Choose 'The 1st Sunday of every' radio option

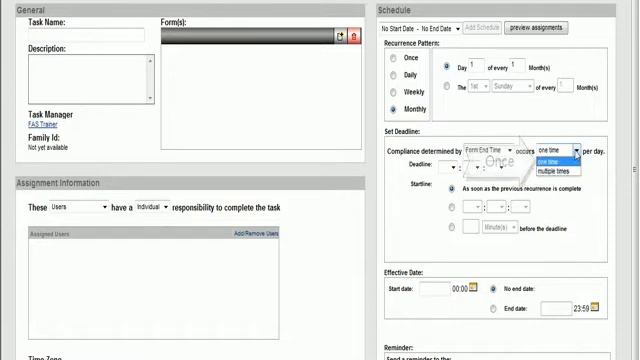[x=447, y=86]
